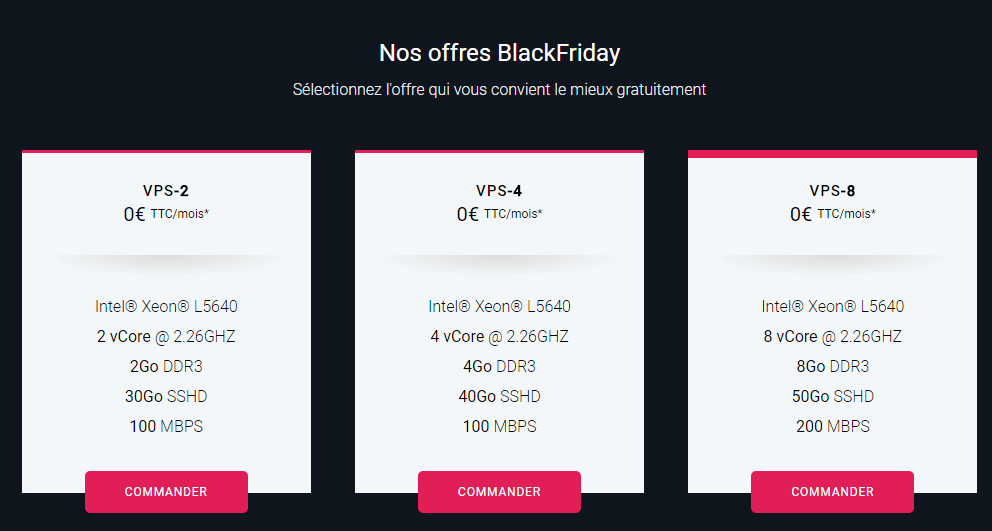Select the VPS-4 plan title
The width and height of the screenshot is (992, 531).
499,190
